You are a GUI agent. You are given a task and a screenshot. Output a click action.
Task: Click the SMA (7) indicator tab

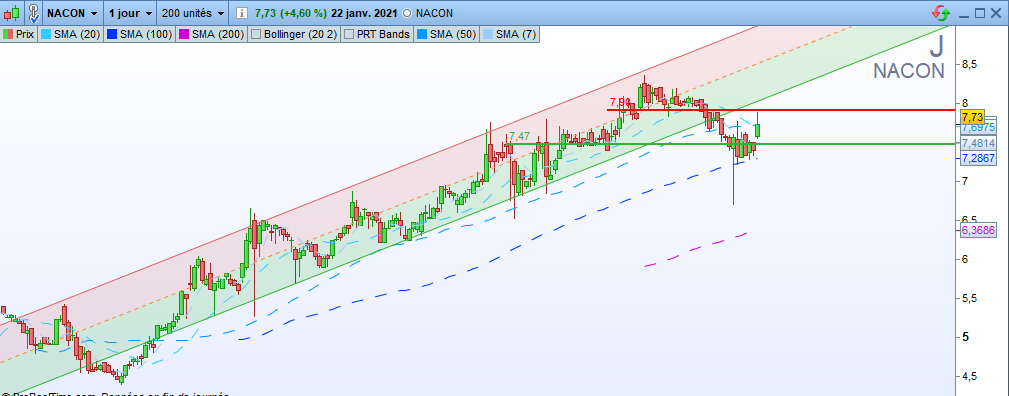[509, 34]
